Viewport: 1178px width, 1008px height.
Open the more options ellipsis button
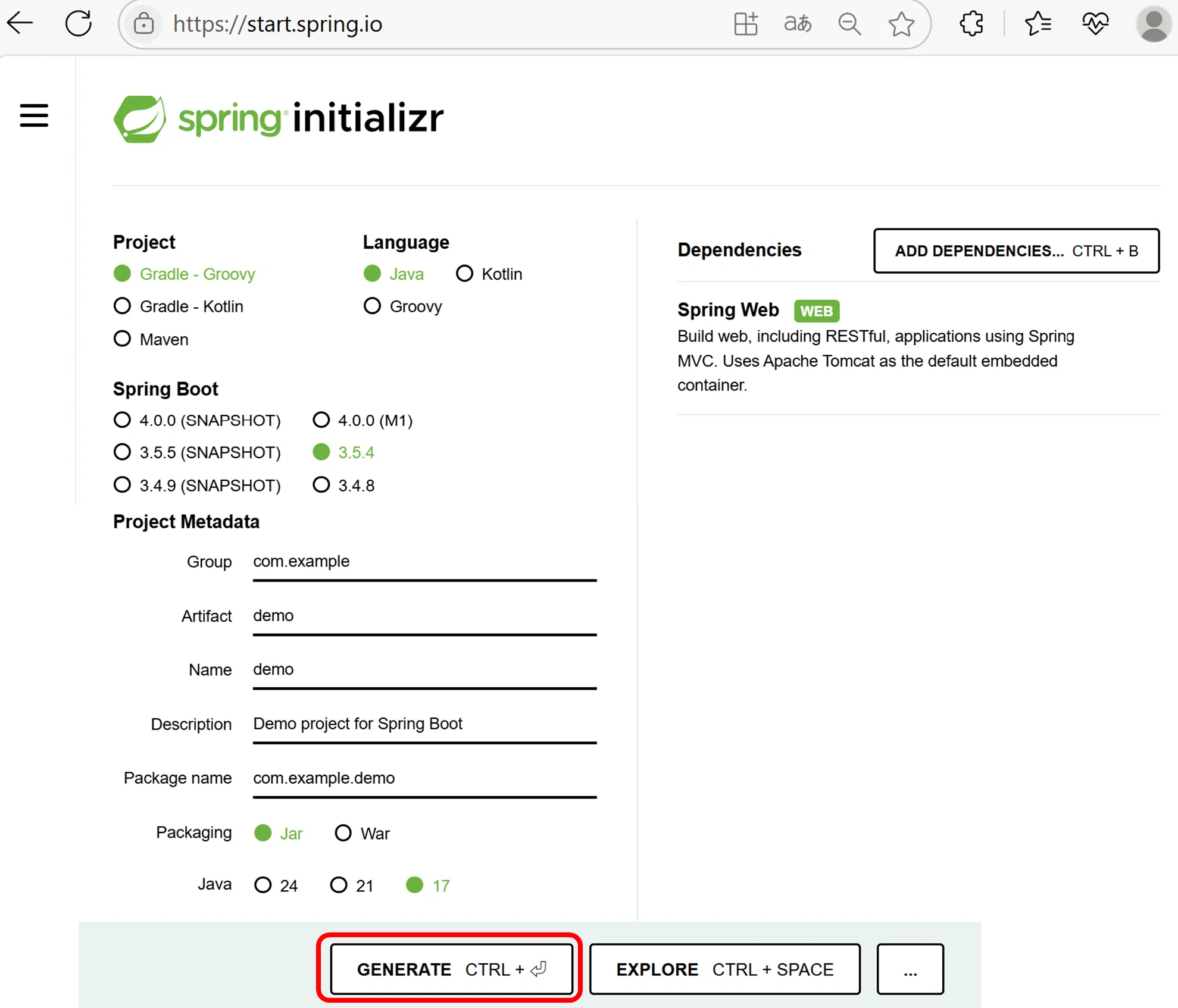910,969
